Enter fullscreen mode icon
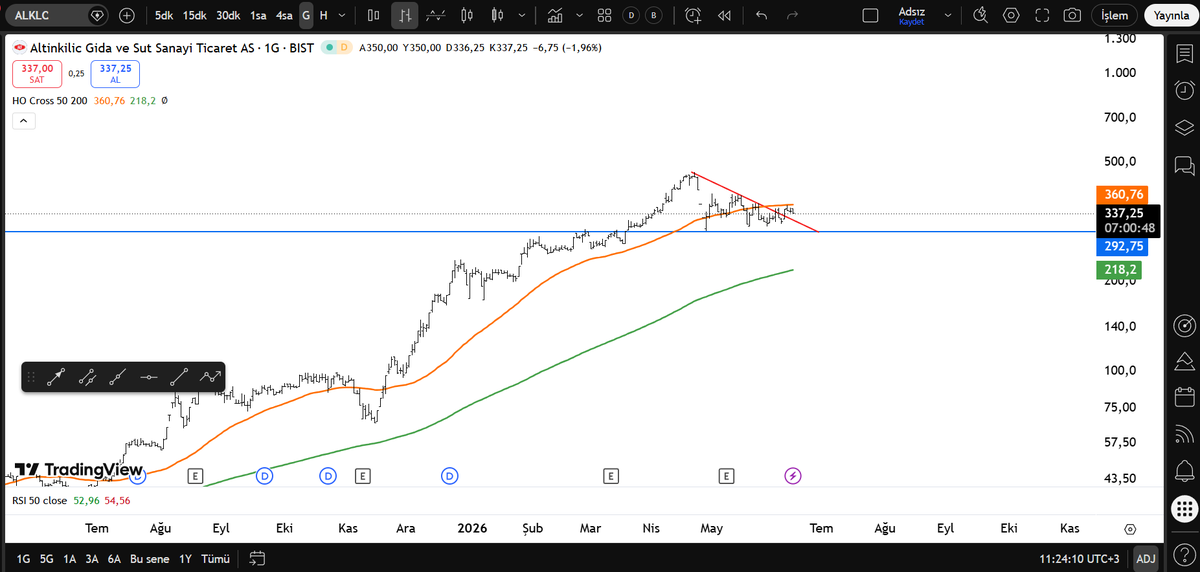Image resolution: width=1200 pixels, height=572 pixels. point(1041,15)
